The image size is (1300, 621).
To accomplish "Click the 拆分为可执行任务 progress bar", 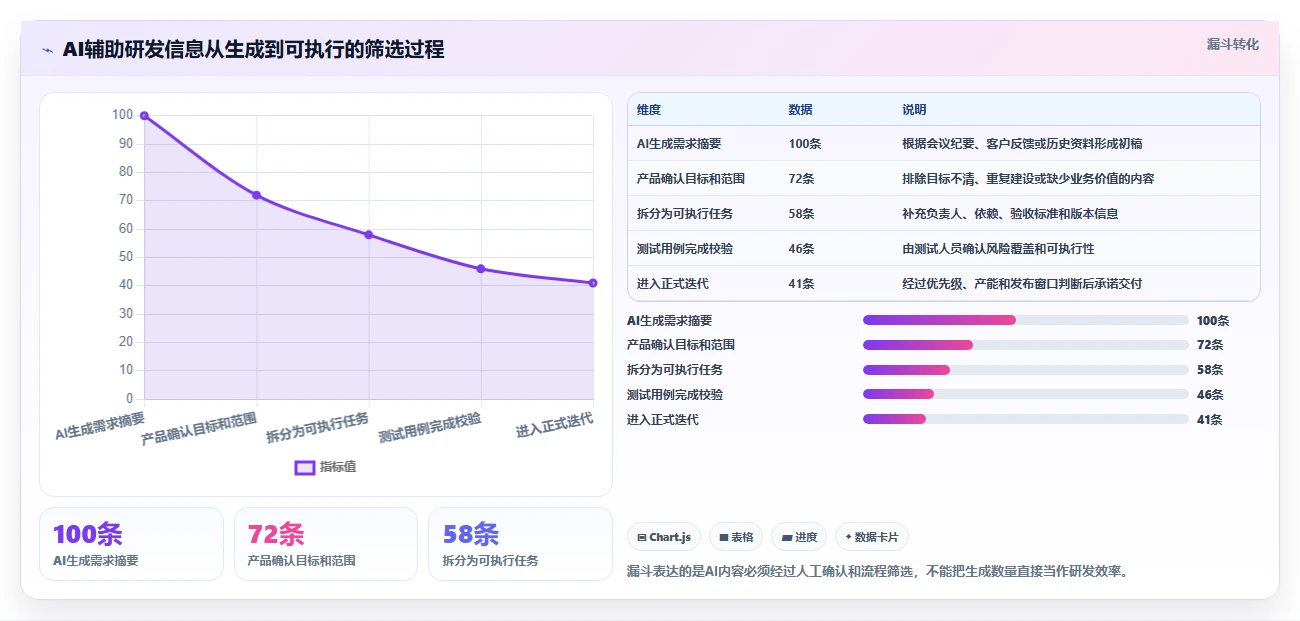I will point(1026,370).
